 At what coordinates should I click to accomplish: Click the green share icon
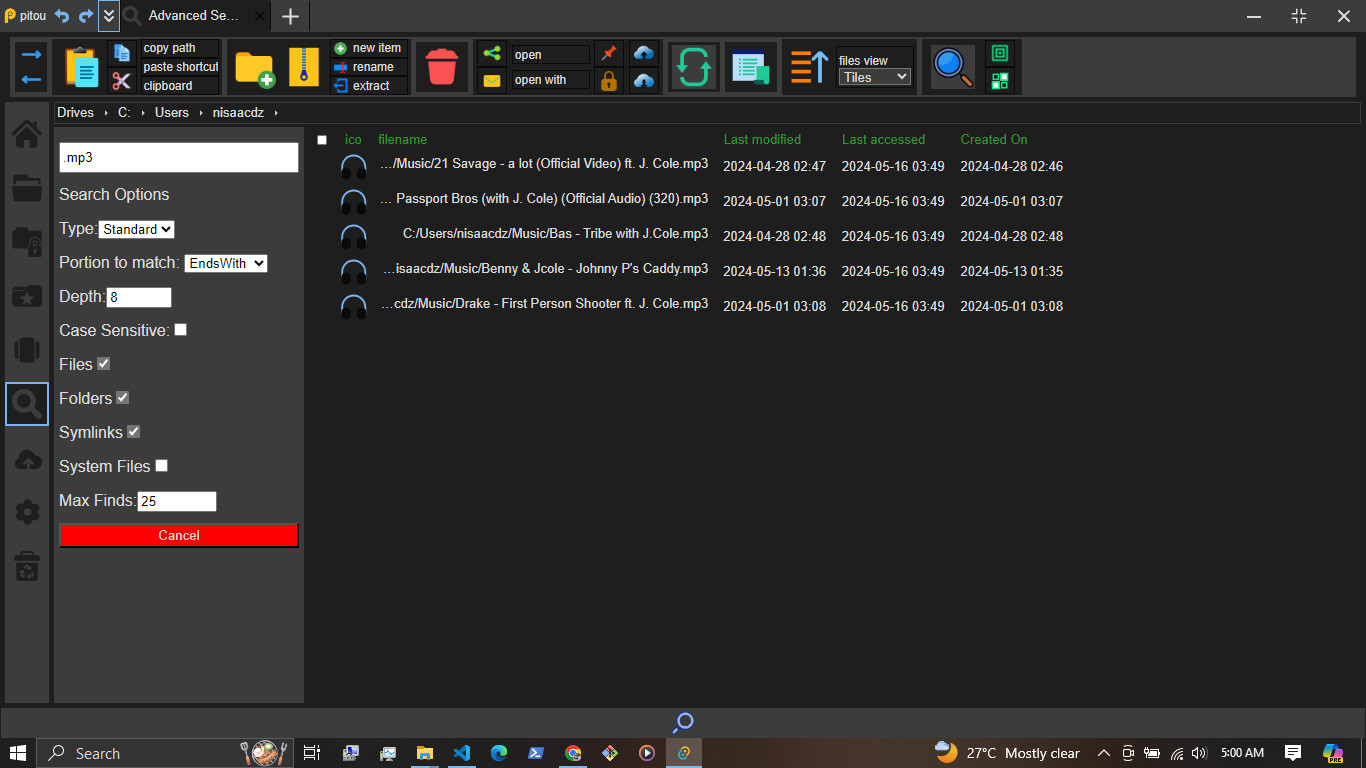coord(491,53)
